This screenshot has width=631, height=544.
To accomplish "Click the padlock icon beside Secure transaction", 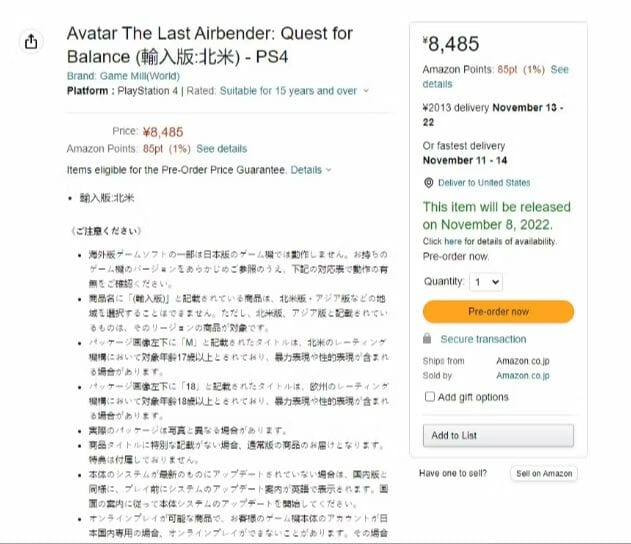I will pos(427,339).
